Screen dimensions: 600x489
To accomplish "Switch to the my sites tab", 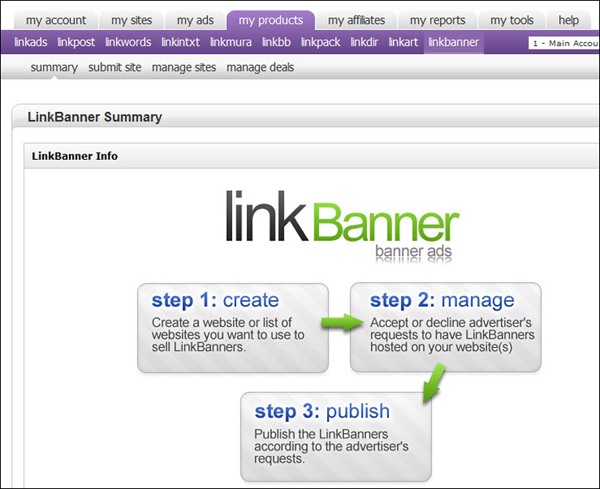I will click(131, 20).
